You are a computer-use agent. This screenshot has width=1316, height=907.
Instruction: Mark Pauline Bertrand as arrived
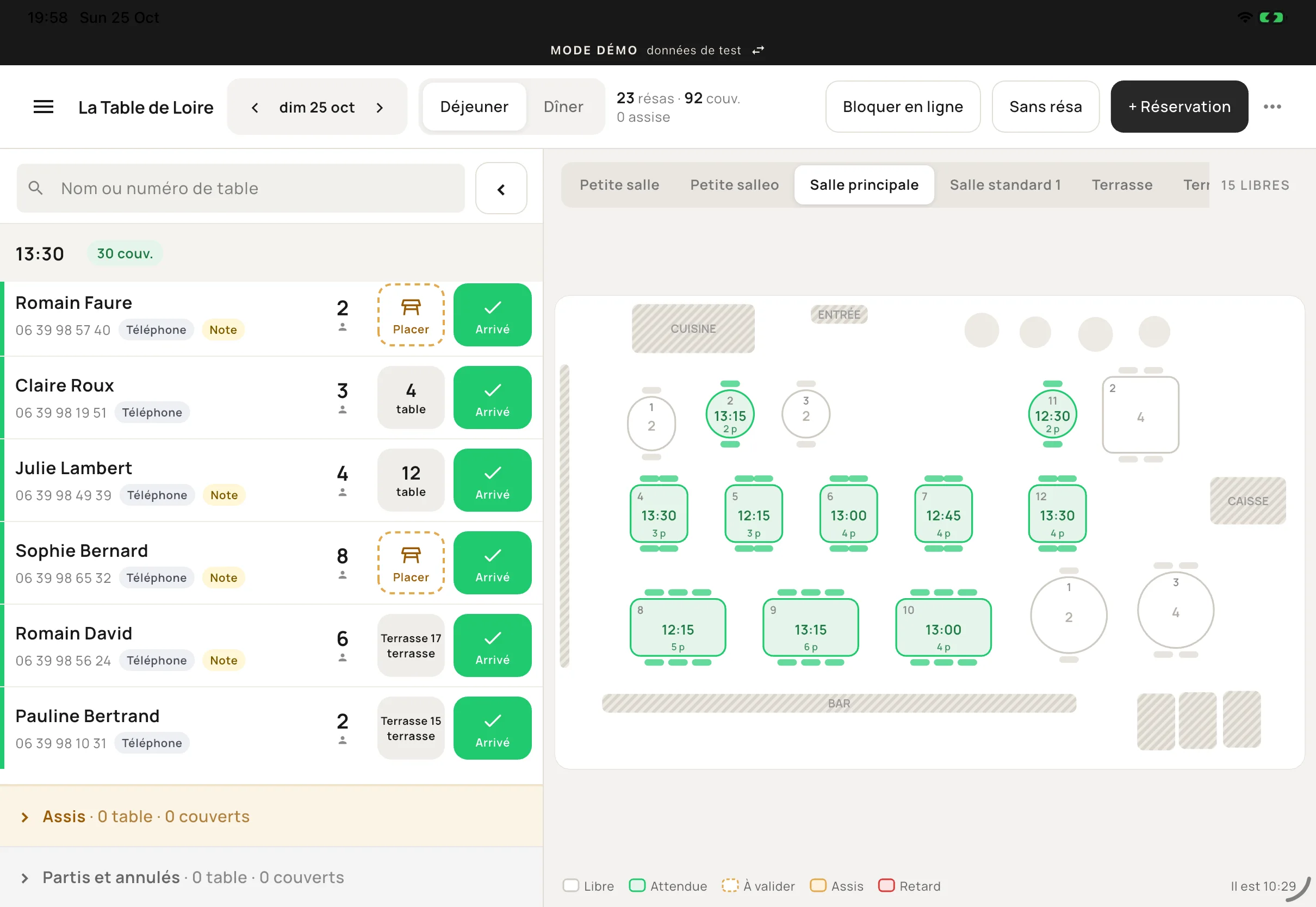click(493, 728)
